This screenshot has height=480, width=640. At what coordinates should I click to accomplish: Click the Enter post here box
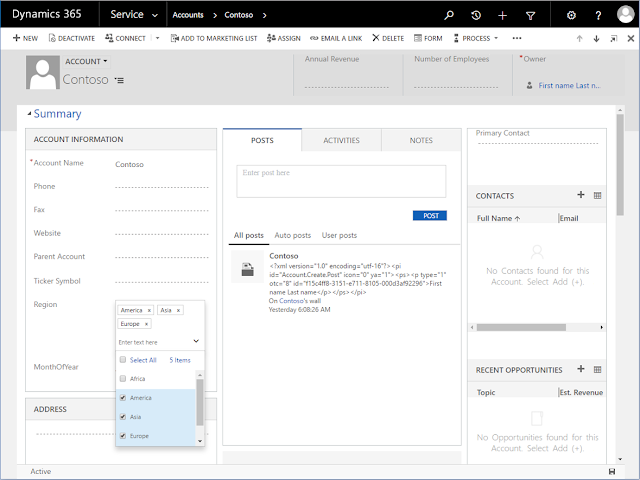(341, 181)
